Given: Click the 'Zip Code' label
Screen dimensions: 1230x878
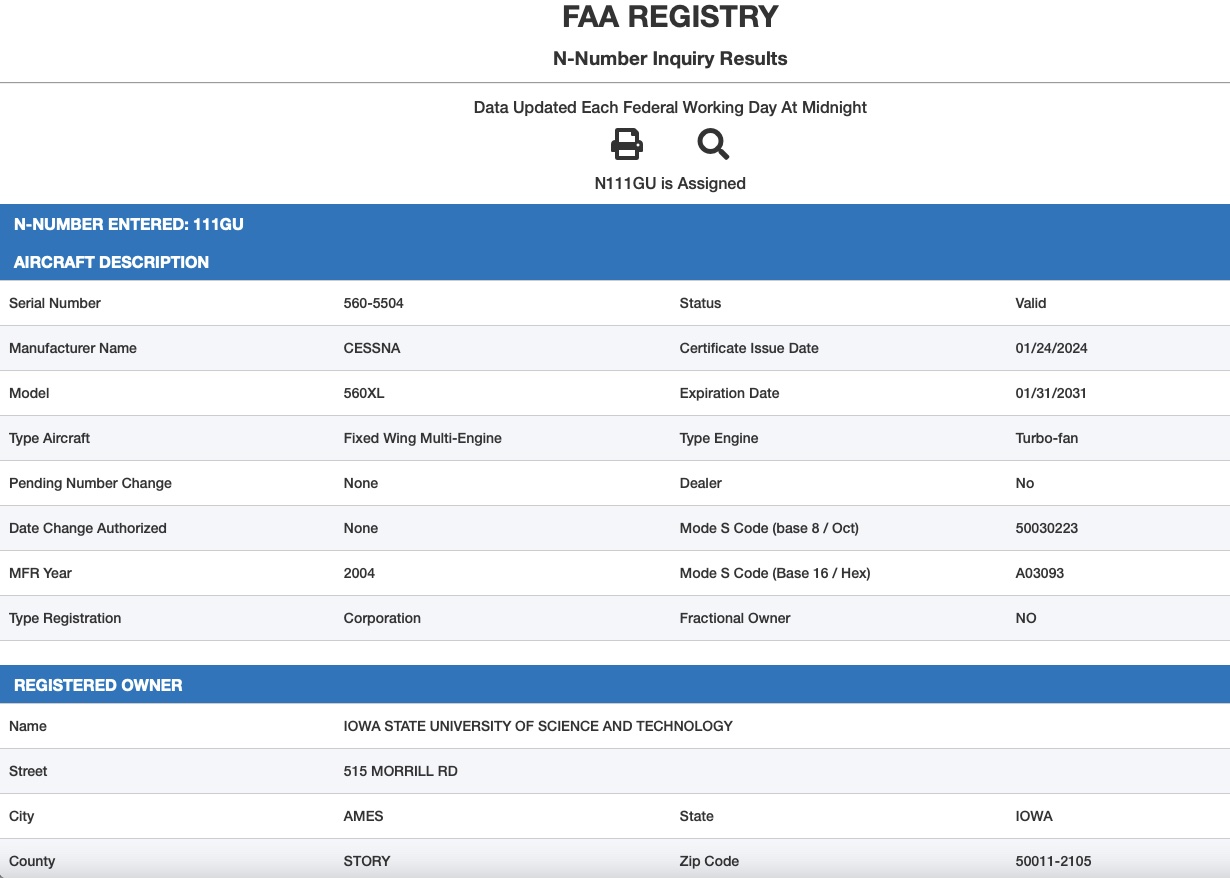Looking at the screenshot, I should click(709, 861).
